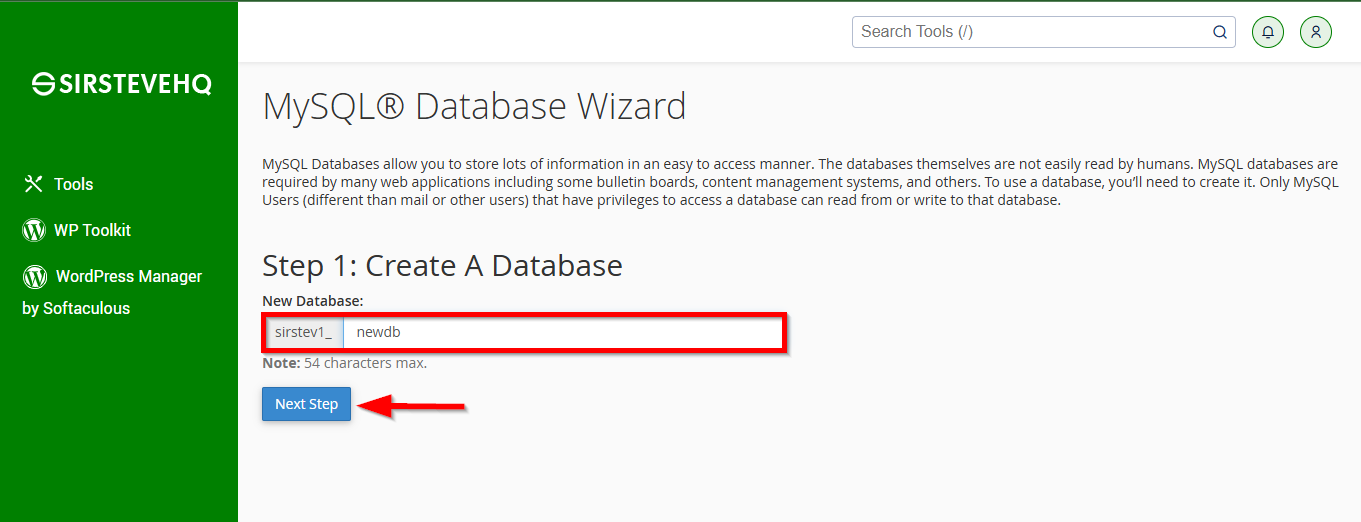The height and width of the screenshot is (522, 1361).
Task: Click the search magnifier icon
Action: [x=1220, y=32]
